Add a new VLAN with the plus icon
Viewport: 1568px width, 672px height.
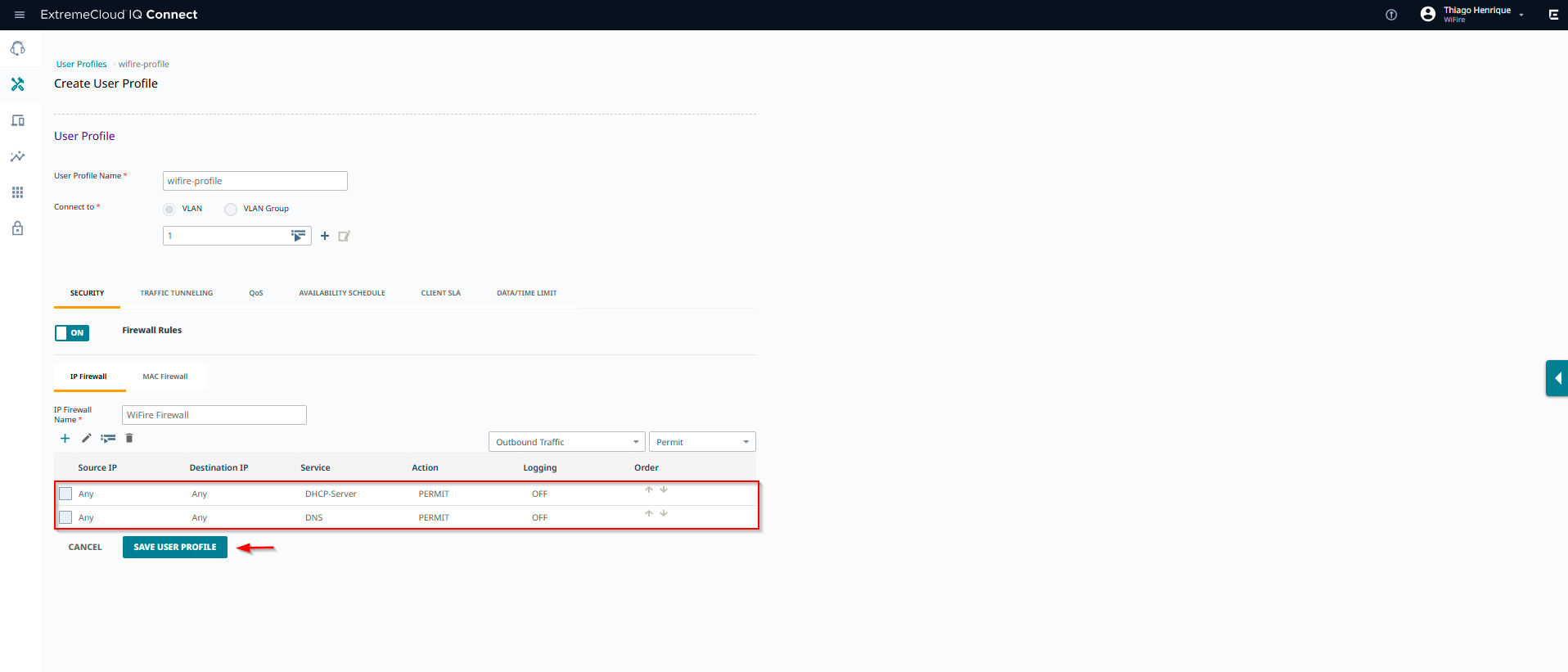(325, 236)
